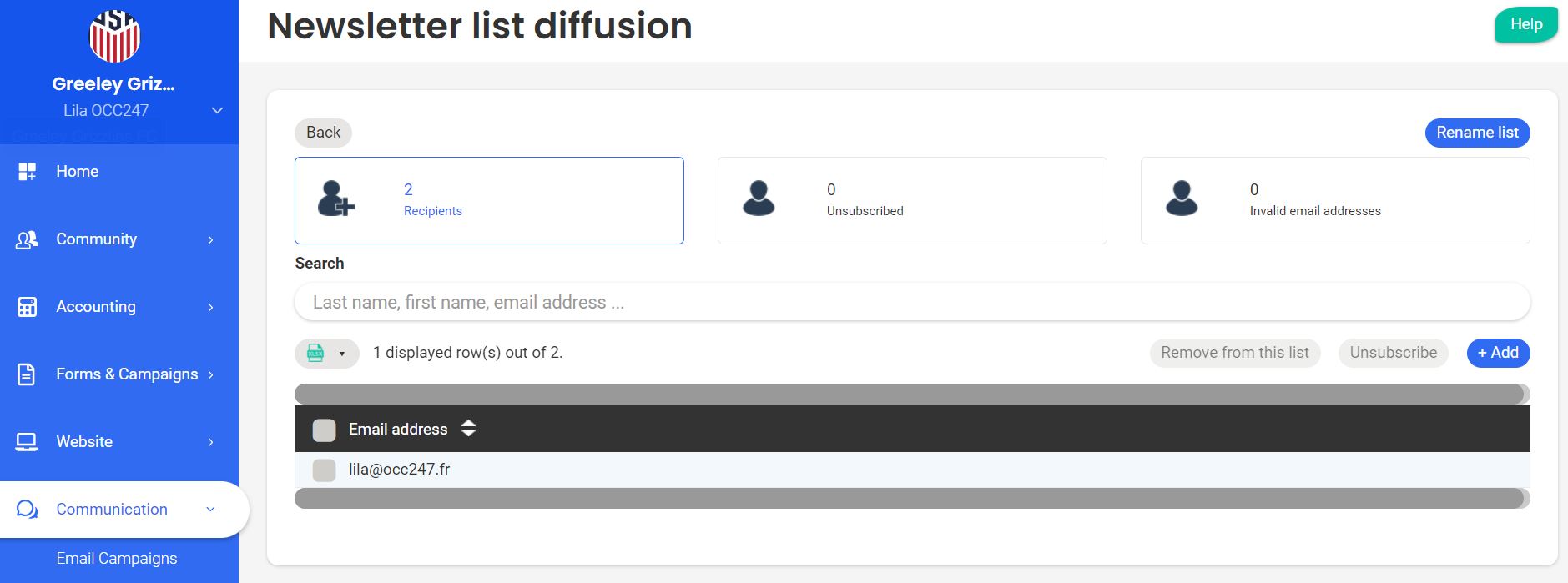
Task: Expand the Lila OCC247 account dropdown
Action: (217, 111)
